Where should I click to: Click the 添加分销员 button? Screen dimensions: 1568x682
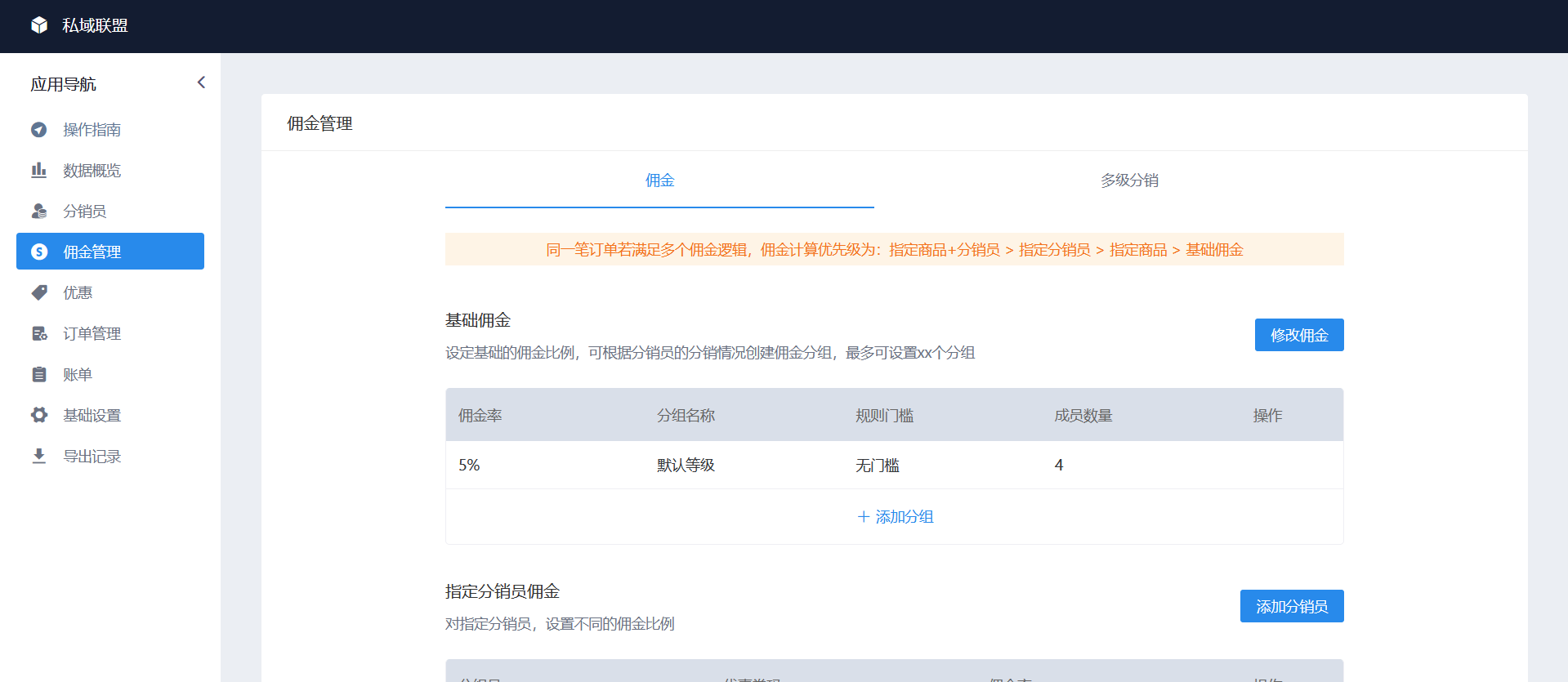tap(1292, 606)
